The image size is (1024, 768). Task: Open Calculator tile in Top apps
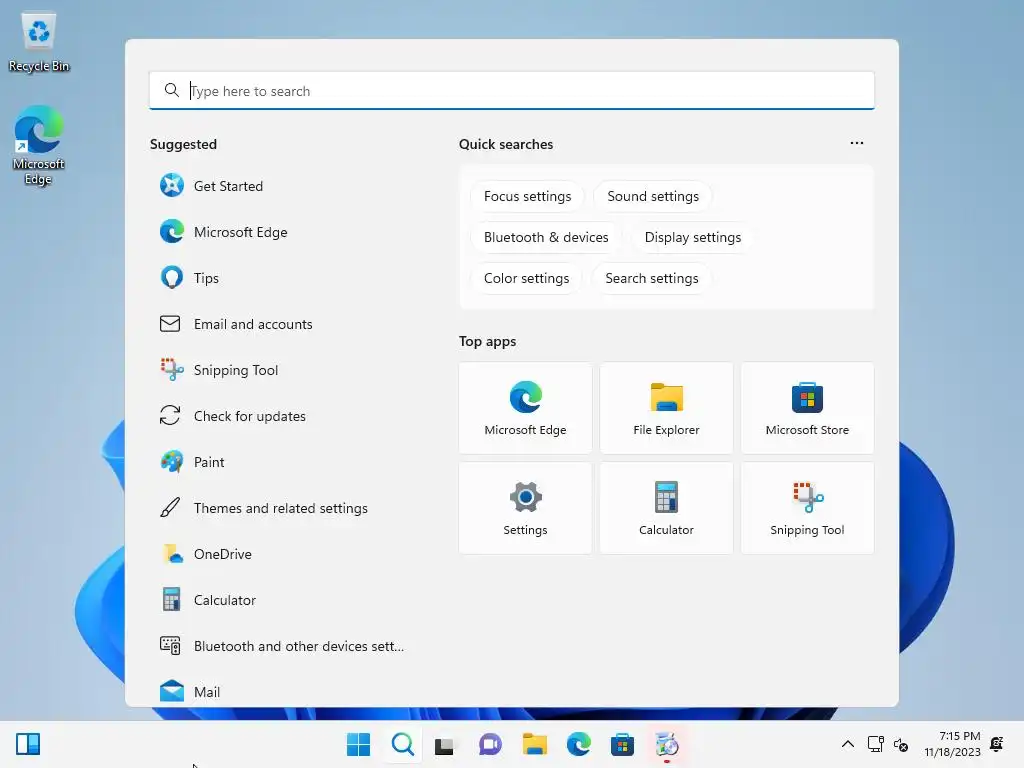coord(666,508)
